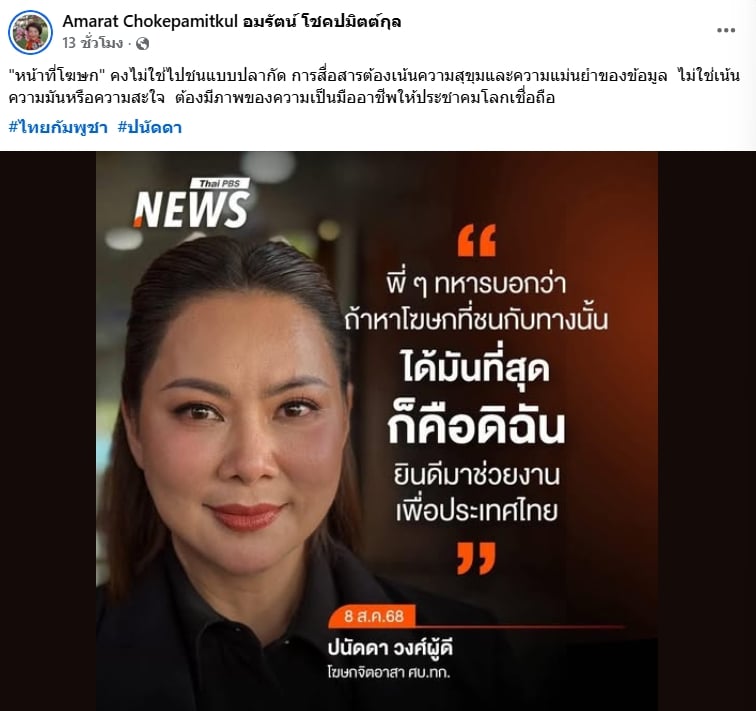Open Amarat Chokepamitkul profile name link
The image size is (756, 711).
(232, 22)
